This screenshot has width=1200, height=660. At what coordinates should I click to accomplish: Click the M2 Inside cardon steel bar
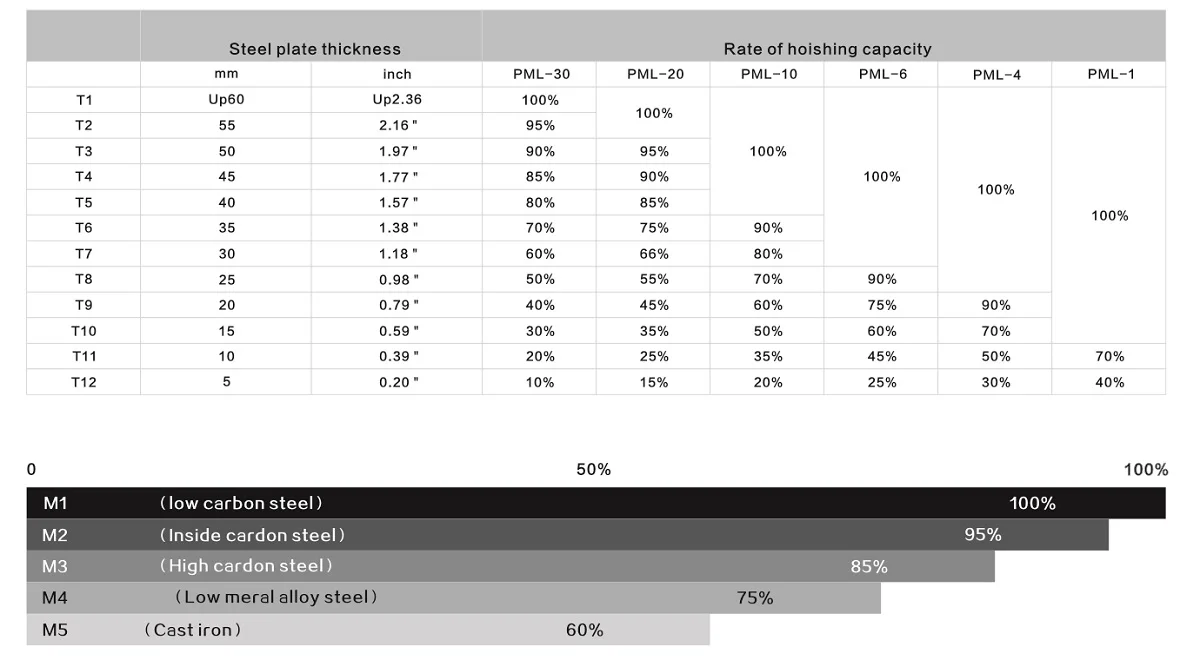(567, 535)
